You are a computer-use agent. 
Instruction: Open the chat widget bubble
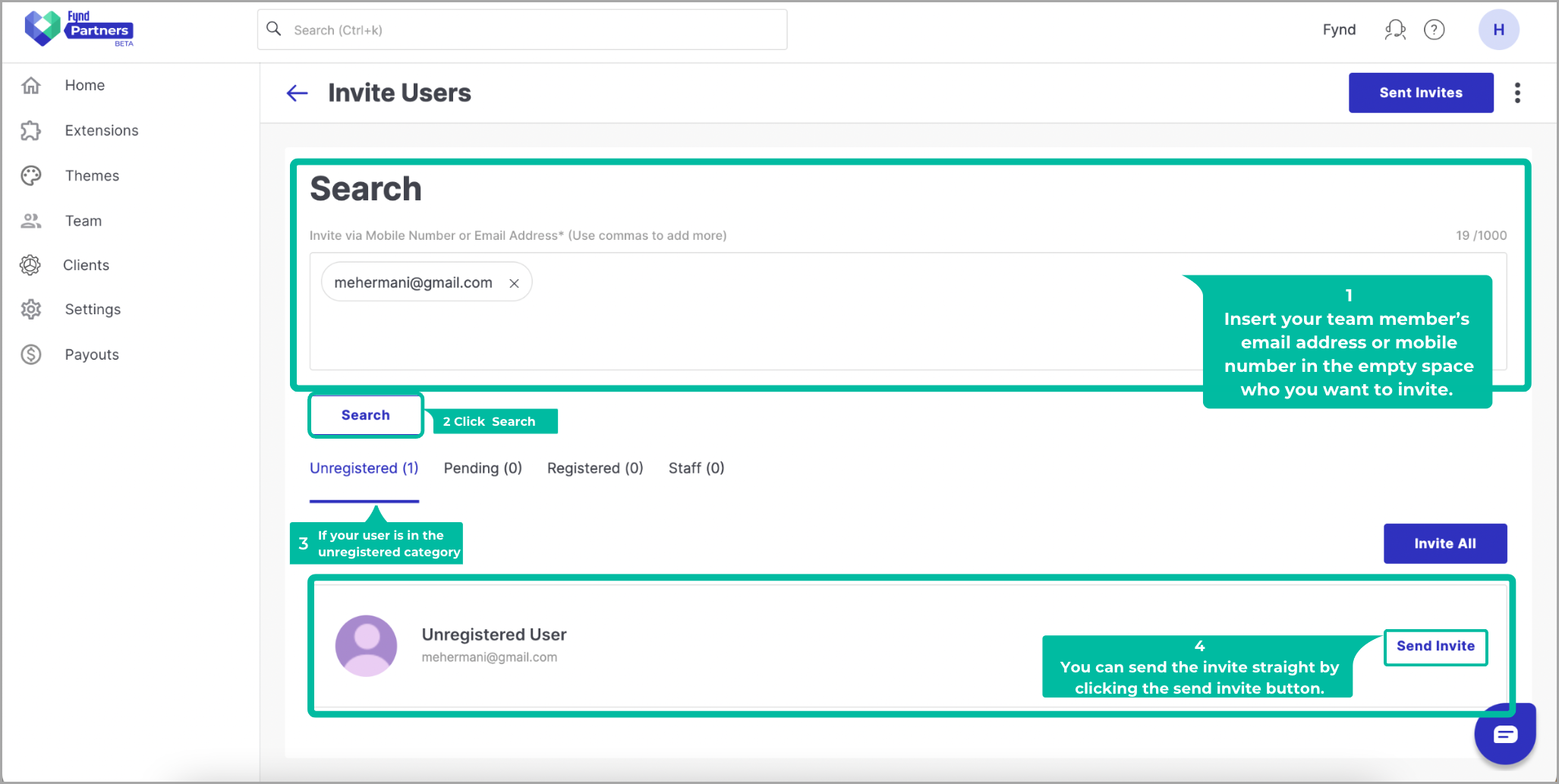tap(1505, 734)
